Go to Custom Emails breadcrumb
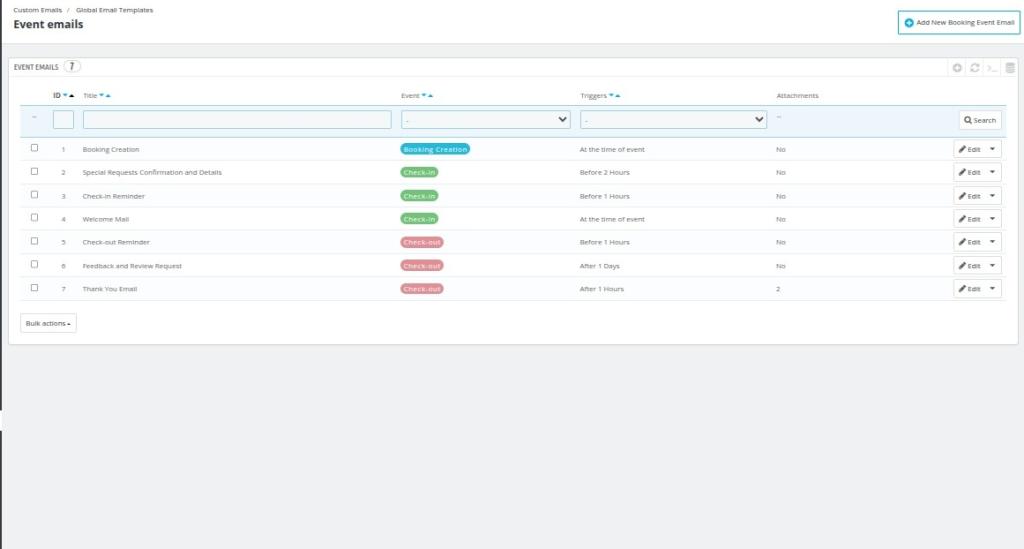This screenshot has height=549, width=1024. (x=37, y=10)
